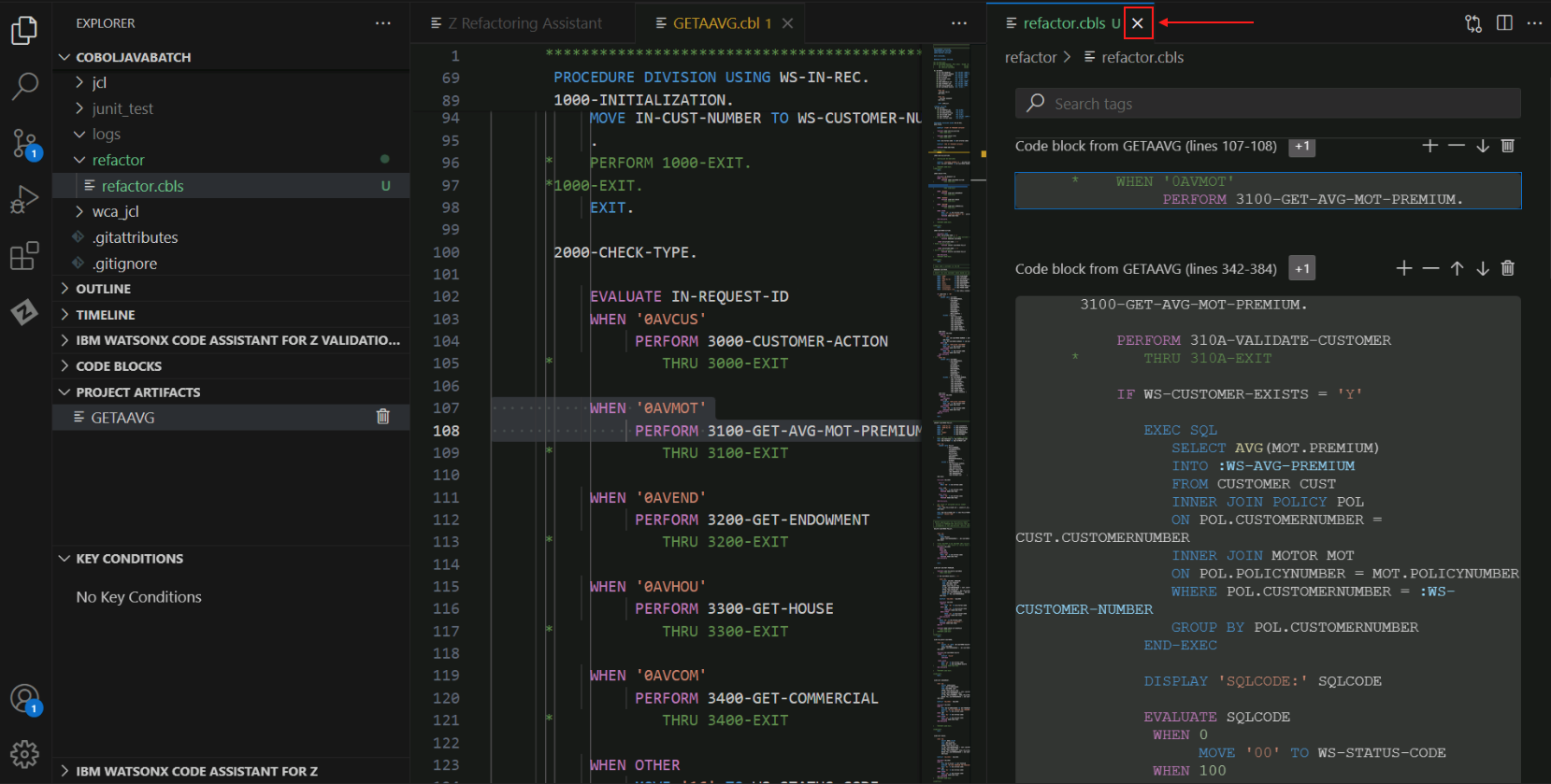Screen dimensions: 1551x784
Task: Delete the GETAAVG project artifact
Action: click(x=382, y=417)
